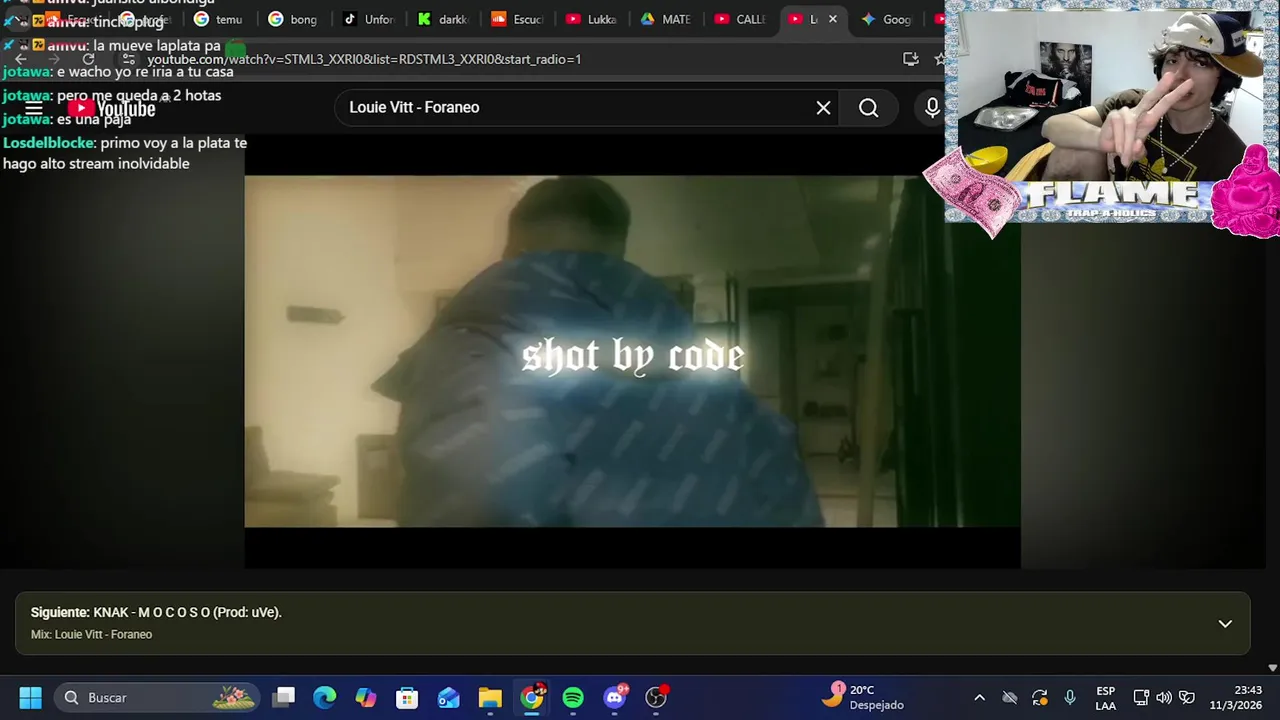
Task: Expand the Siguiente queue panel chevron
Action: (x=1225, y=623)
